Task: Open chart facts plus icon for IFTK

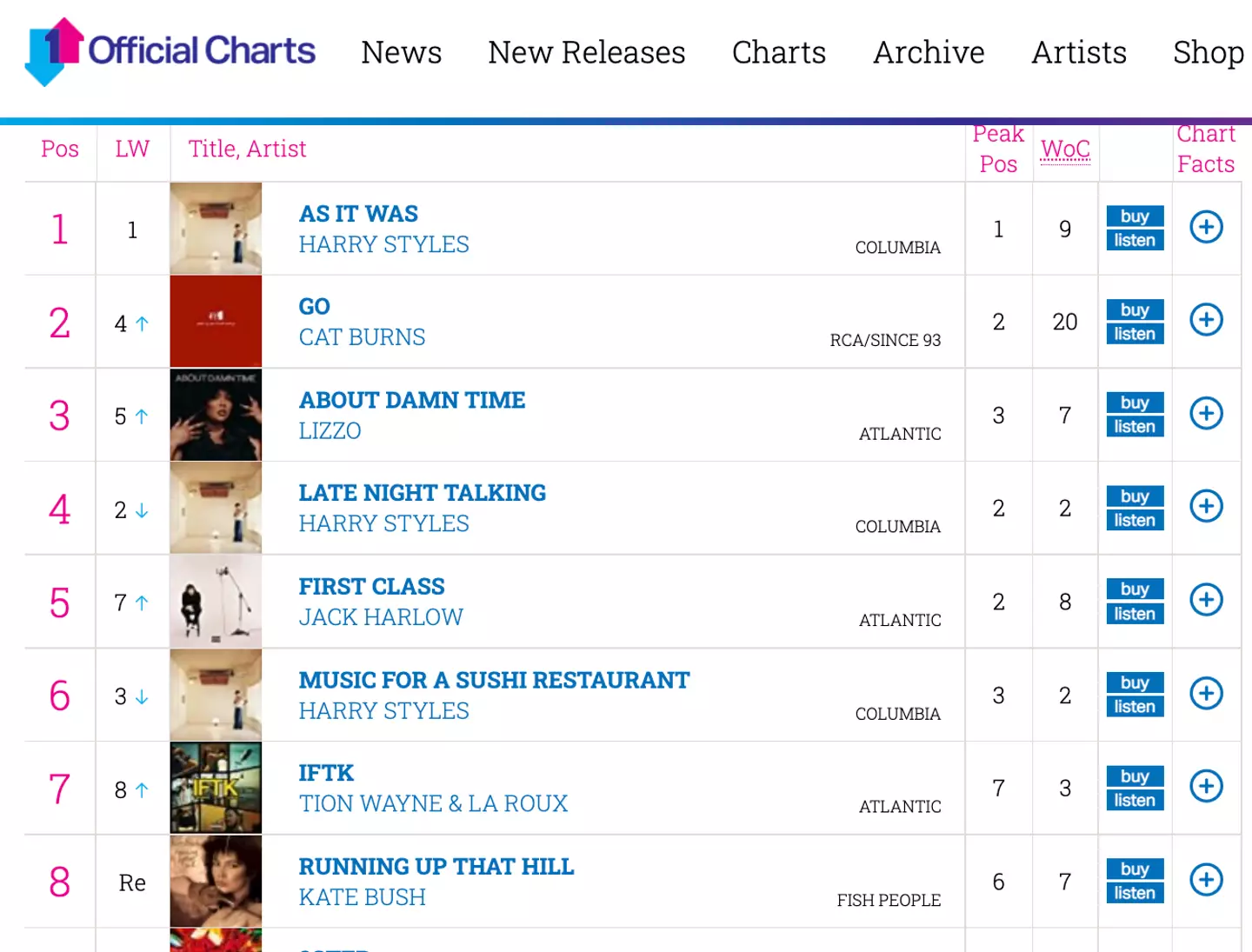Action: tap(1206, 787)
